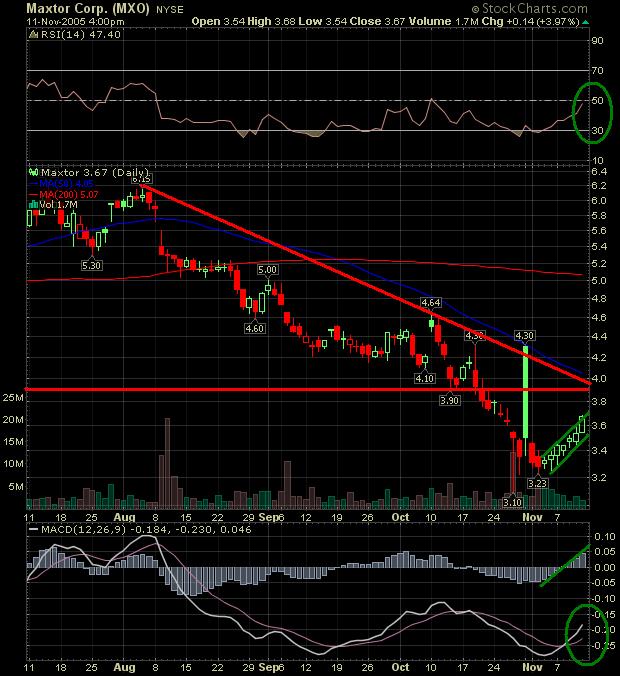Click the MACD(12,26,9) -0.184, -0.230, 0.046 label

pos(146,529)
